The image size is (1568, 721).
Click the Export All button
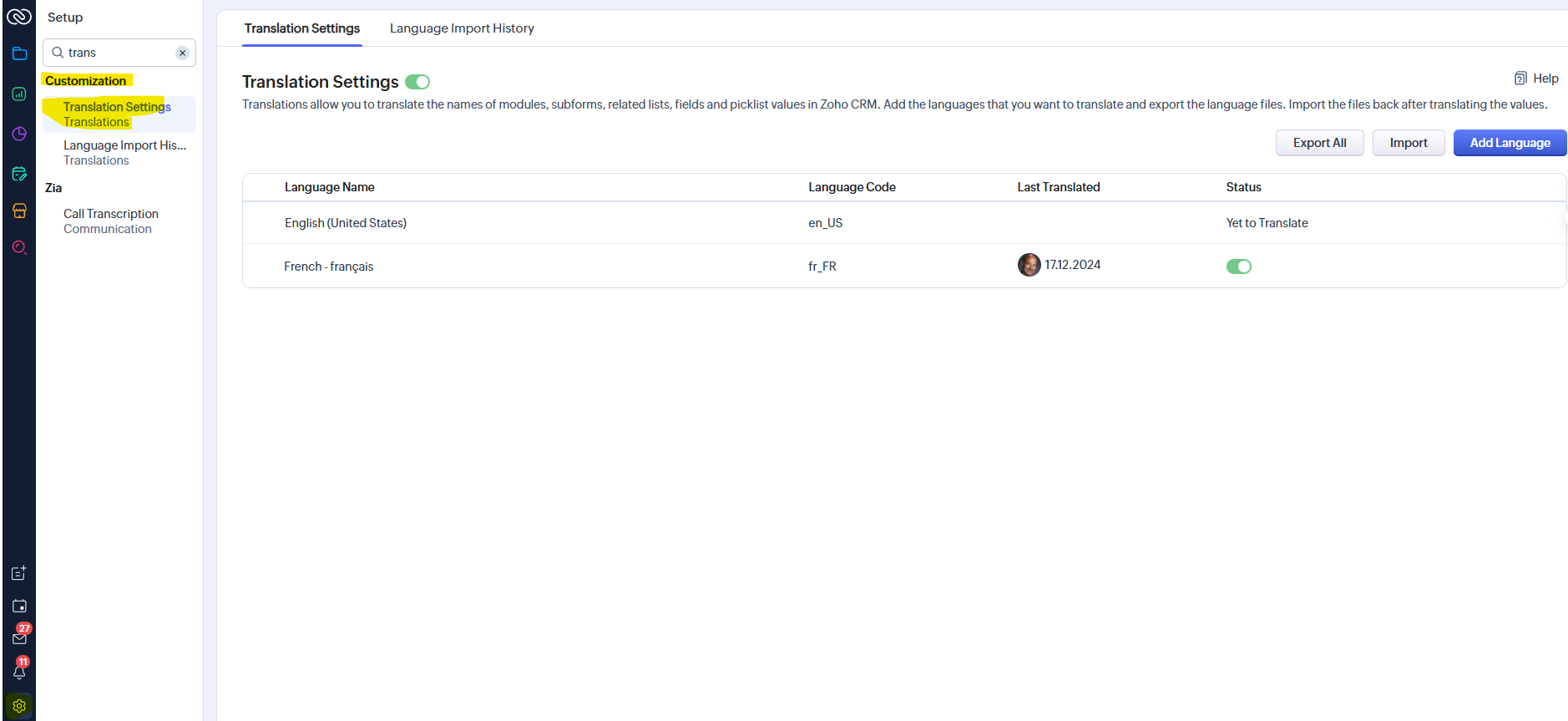click(x=1319, y=143)
